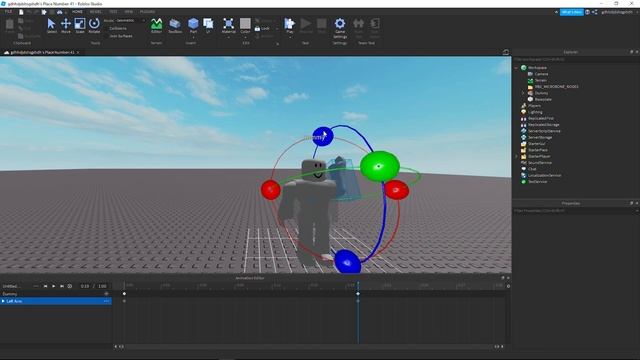Toggle looping in Animation Editor

point(70,286)
